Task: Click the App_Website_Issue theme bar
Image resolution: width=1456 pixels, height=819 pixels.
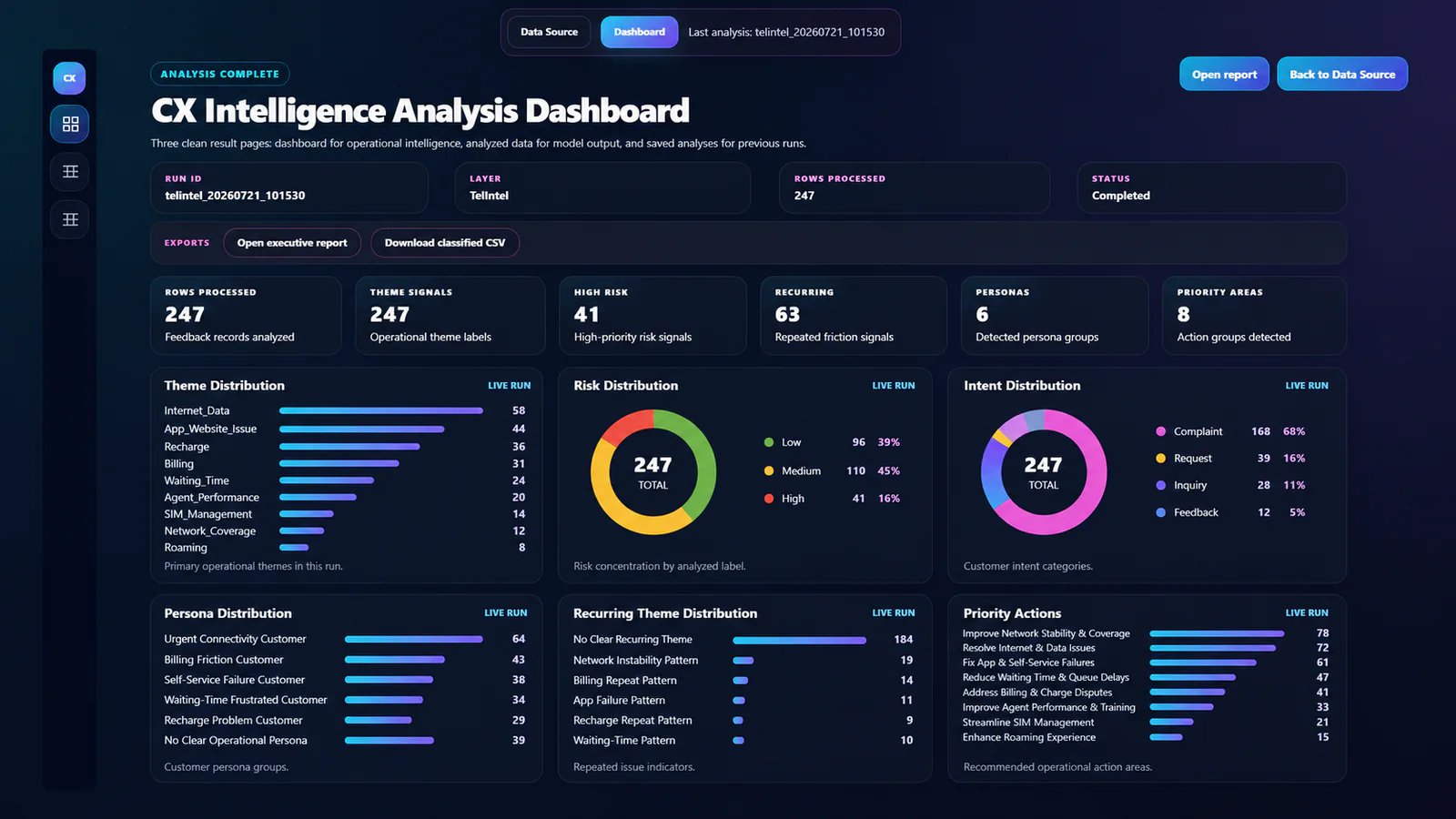Action: pos(362,429)
